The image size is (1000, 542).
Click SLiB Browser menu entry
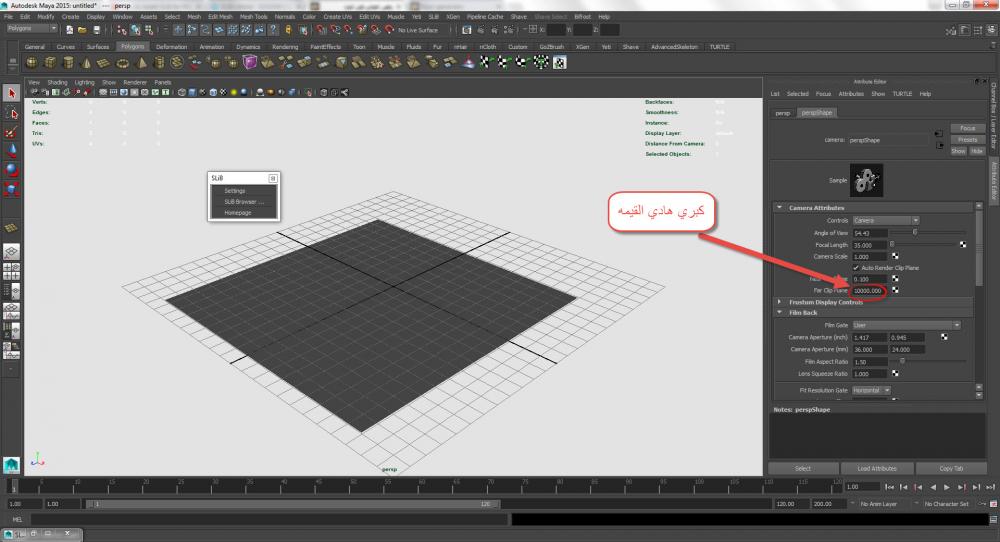[244, 201]
